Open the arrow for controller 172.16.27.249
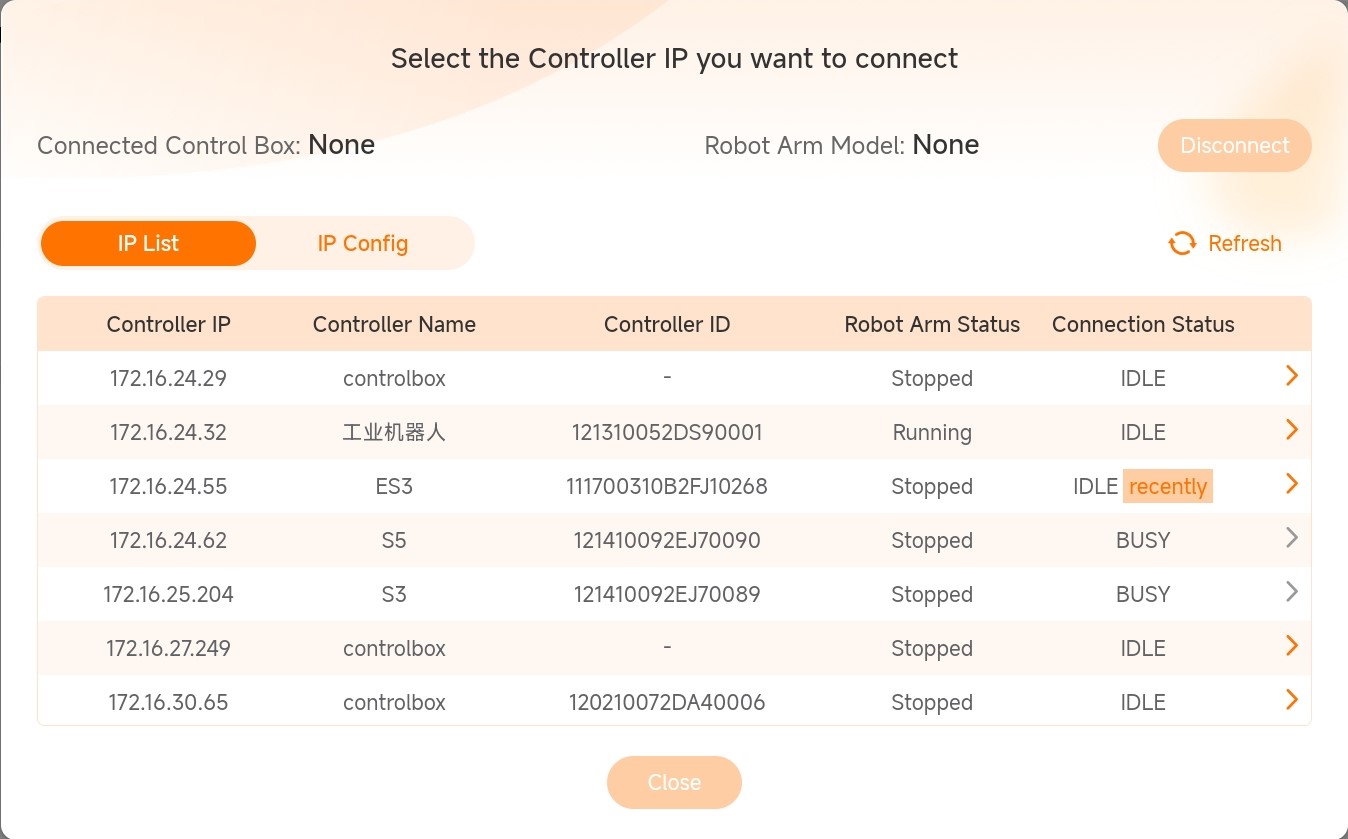 pyautogui.click(x=1291, y=645)
